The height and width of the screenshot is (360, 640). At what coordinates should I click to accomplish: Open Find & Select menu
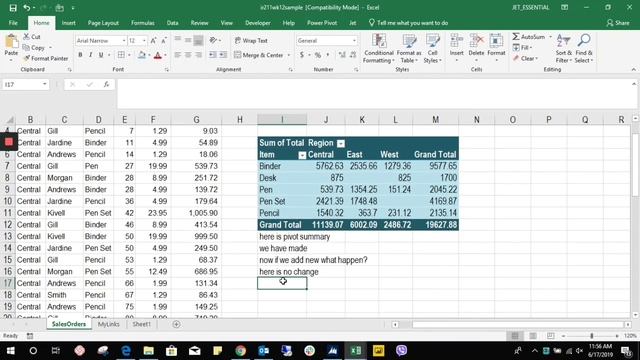584,49
